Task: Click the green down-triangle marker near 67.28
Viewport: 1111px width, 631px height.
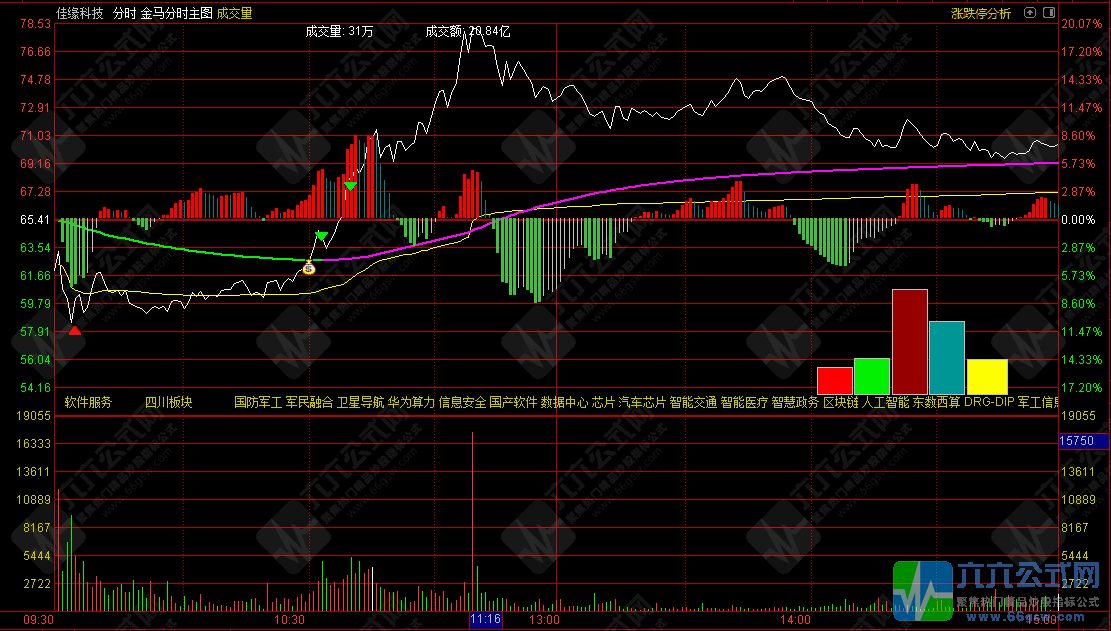Action: click(350, 186)
